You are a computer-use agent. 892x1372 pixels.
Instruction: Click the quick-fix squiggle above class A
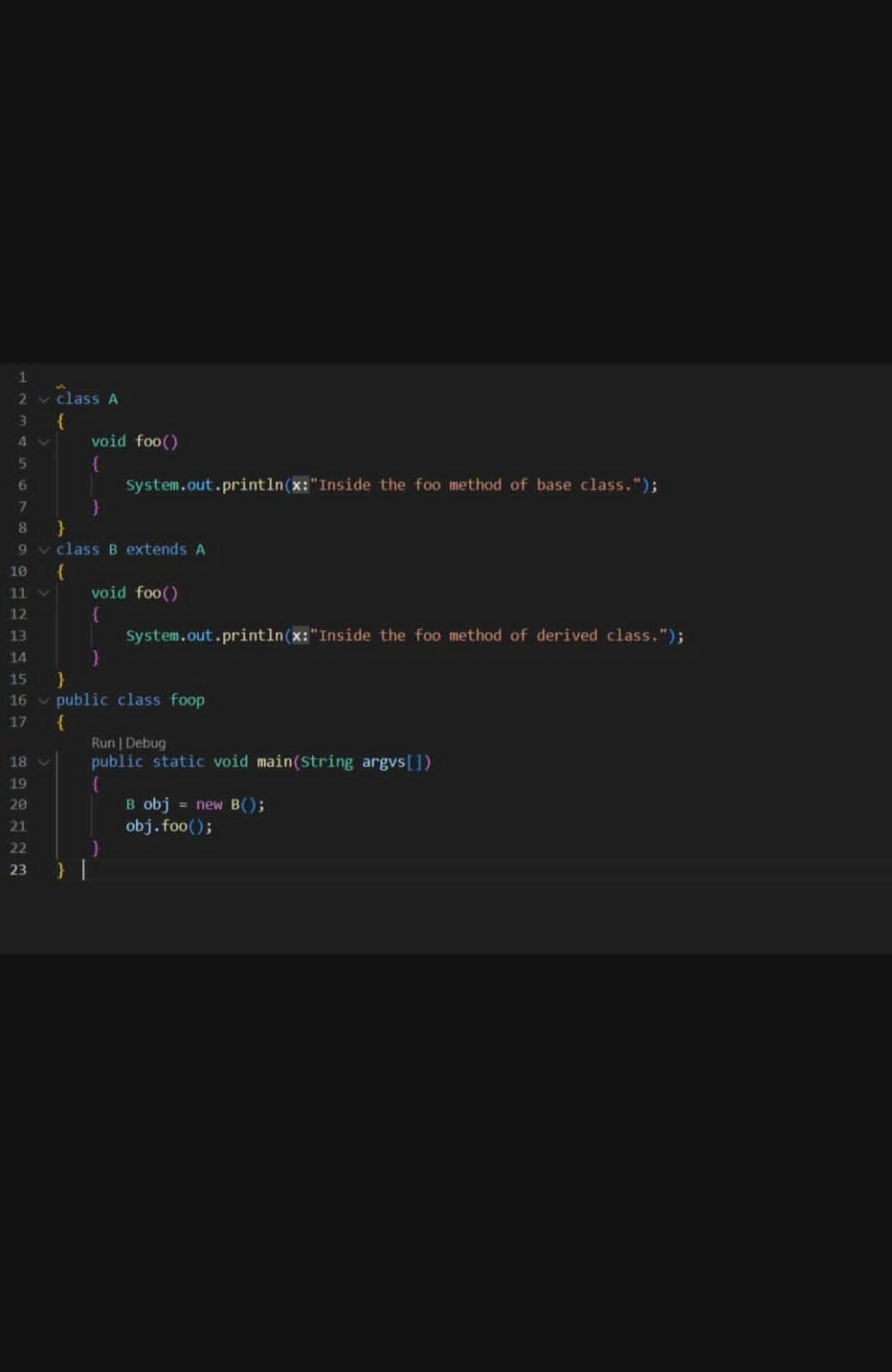coord(61,388)
